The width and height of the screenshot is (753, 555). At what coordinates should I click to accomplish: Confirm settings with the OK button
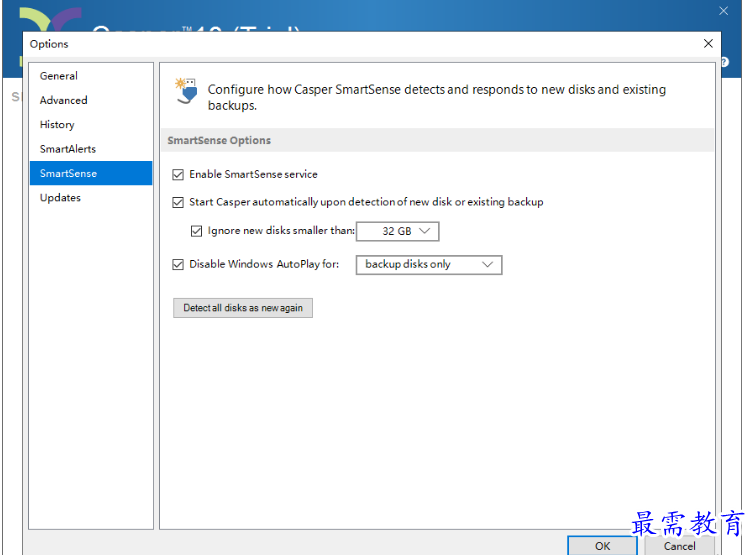pos(602,546)
